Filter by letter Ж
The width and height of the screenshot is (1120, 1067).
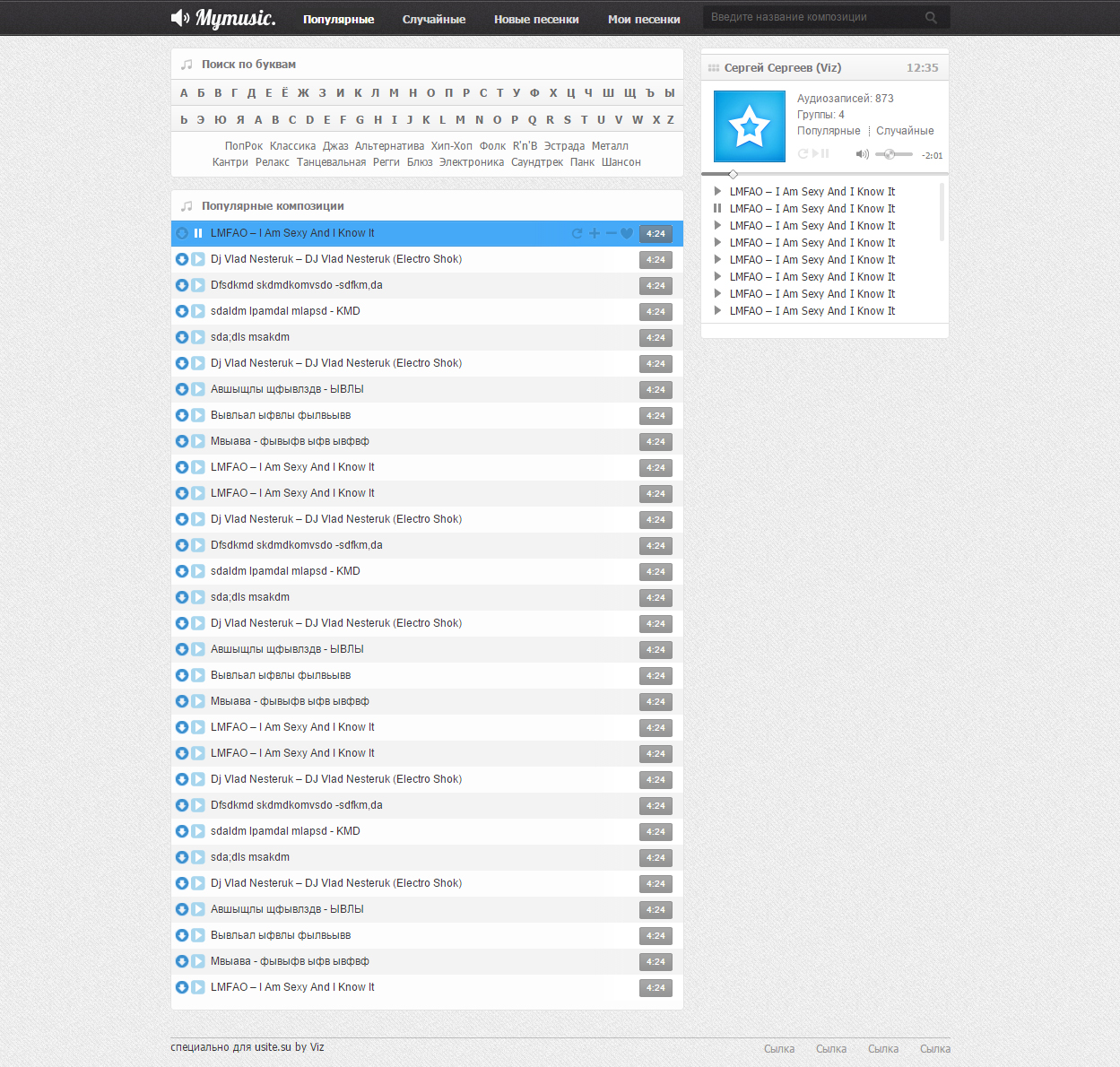303,93
